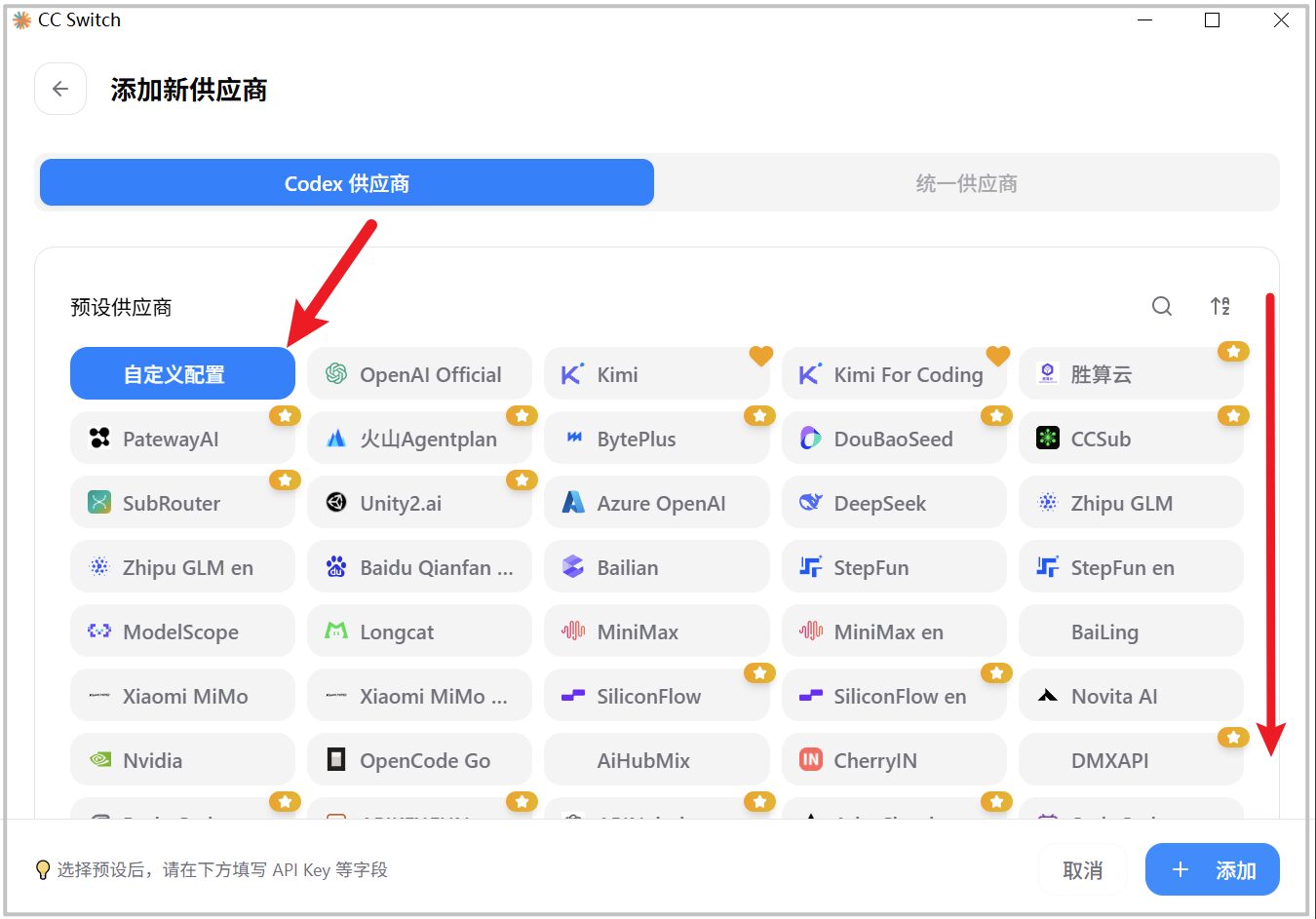The image size is (1316, 919).
Task: Cancel with the 取消 button
Action: [1082, 870]
